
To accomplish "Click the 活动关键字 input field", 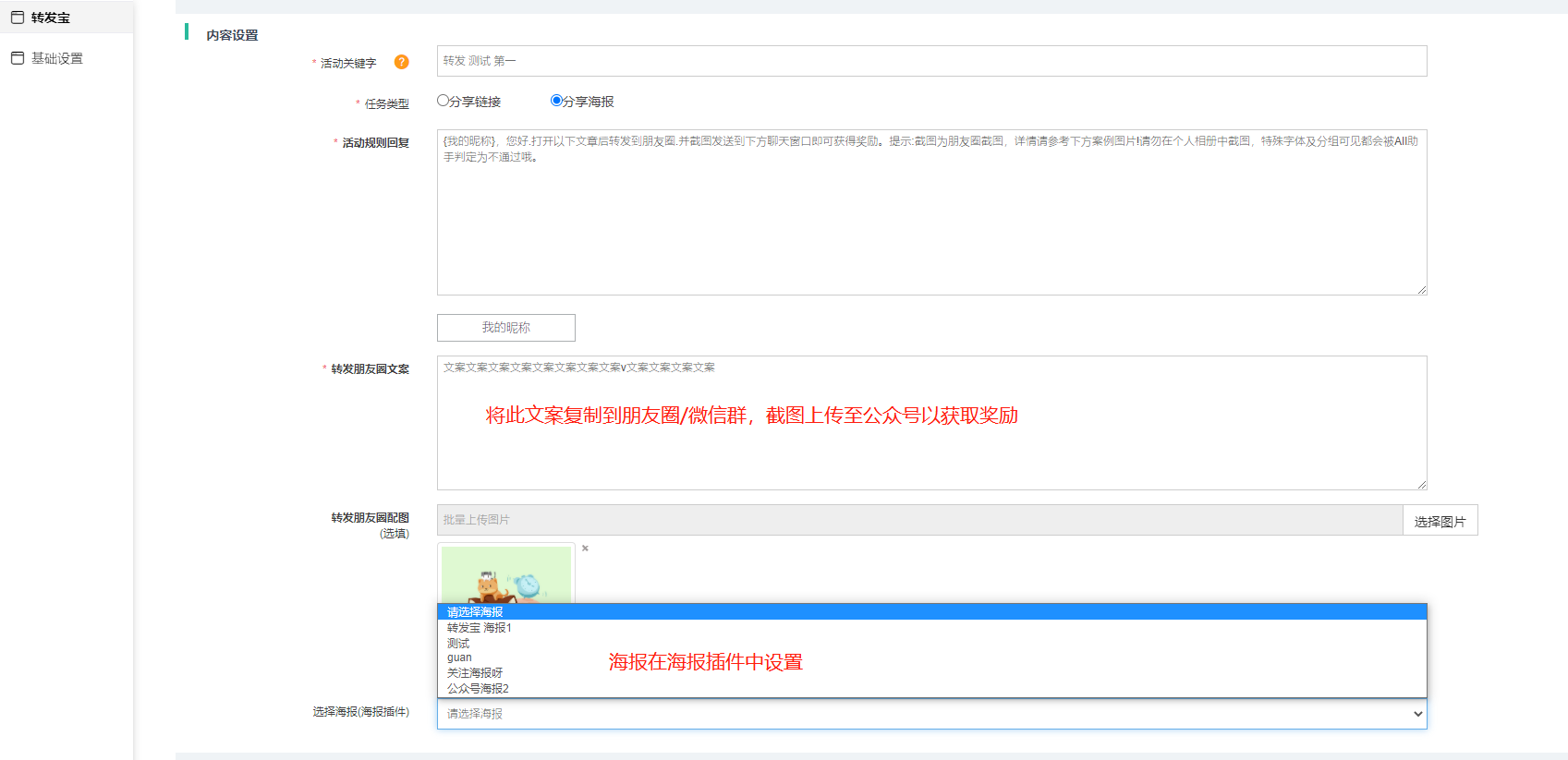I will click(x=931, y=61).
